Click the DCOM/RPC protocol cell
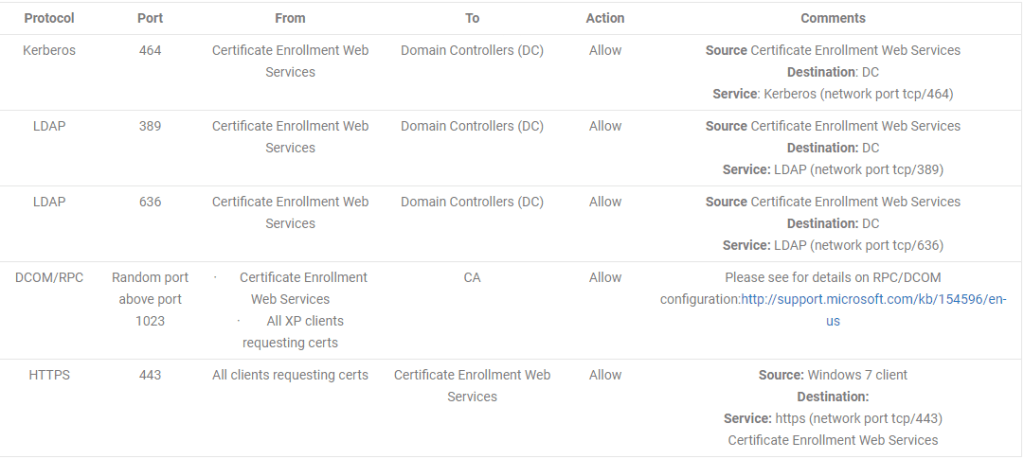The width and height of the screenshot is (1024, 459). (x=49, y=277)
